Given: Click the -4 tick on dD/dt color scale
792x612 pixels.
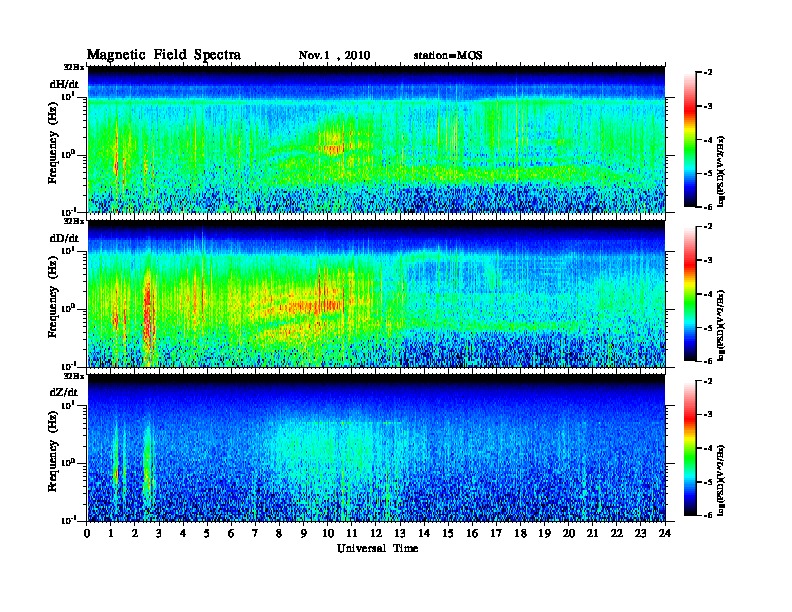Looking at the screenshot, I should point(708,294).
